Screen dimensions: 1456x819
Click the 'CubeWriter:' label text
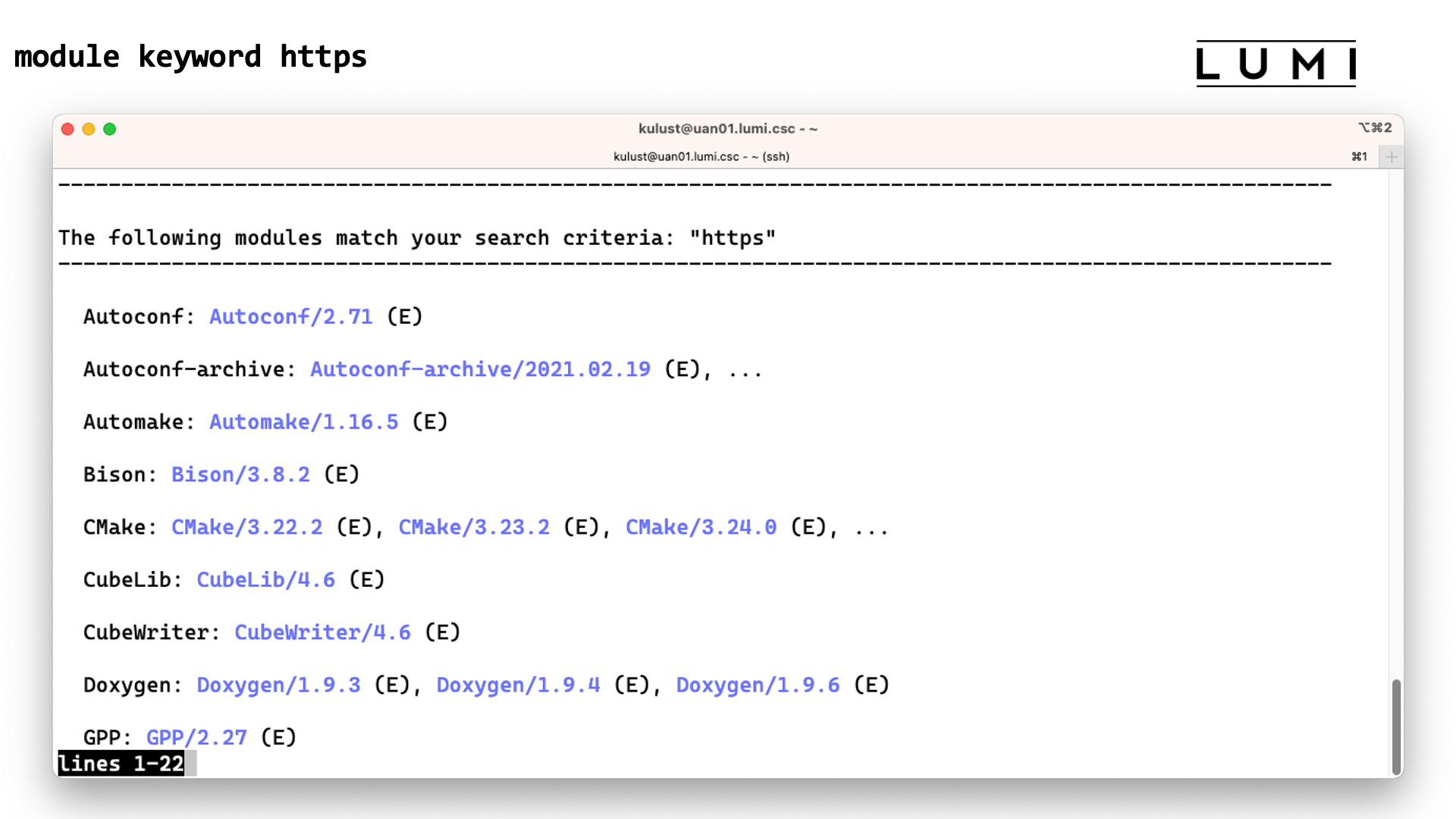[152, 632]
